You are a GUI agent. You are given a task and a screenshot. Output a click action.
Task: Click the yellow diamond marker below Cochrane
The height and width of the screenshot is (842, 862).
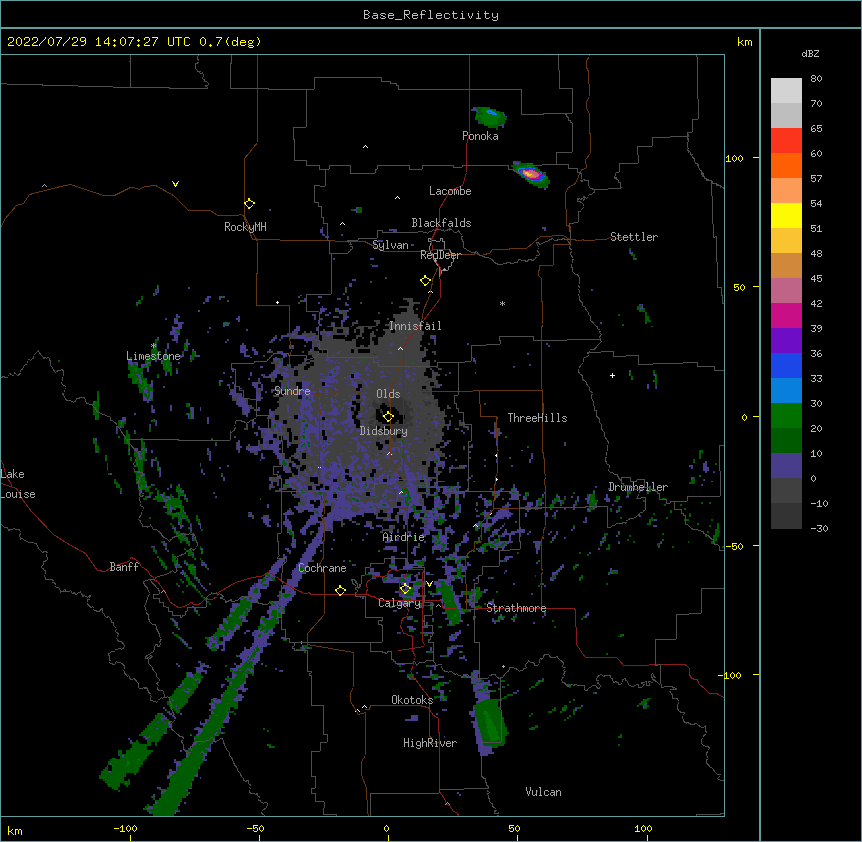point(340,590)
